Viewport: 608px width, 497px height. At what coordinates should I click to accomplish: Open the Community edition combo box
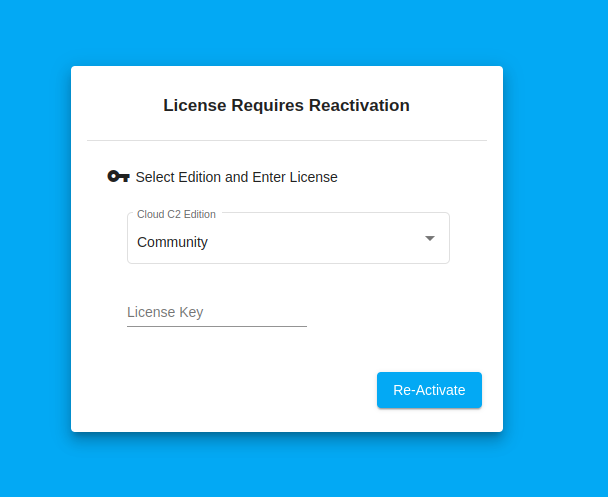tap(288, 239)
